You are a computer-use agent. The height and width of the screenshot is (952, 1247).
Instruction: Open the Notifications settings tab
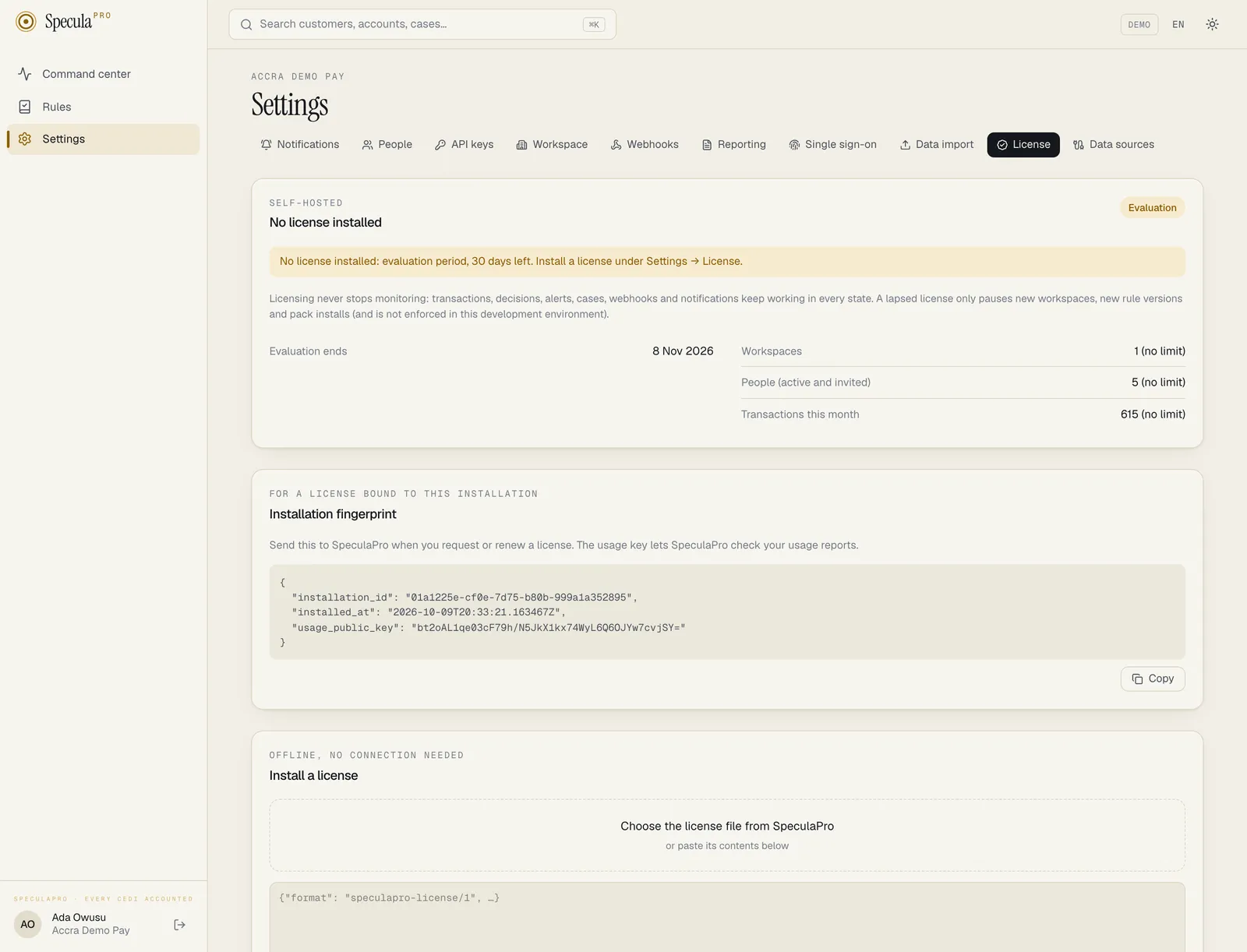coord(300,145)
